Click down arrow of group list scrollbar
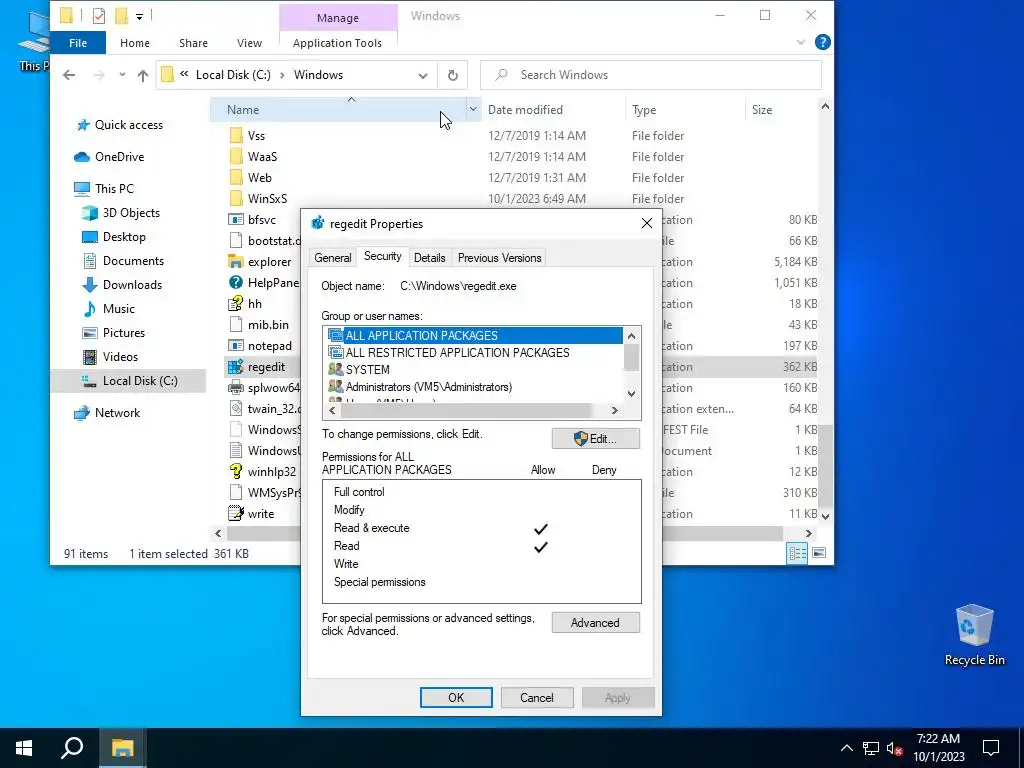Image resolution: width=1024 pixels, height=768 pixels. [x=632, y=394]
